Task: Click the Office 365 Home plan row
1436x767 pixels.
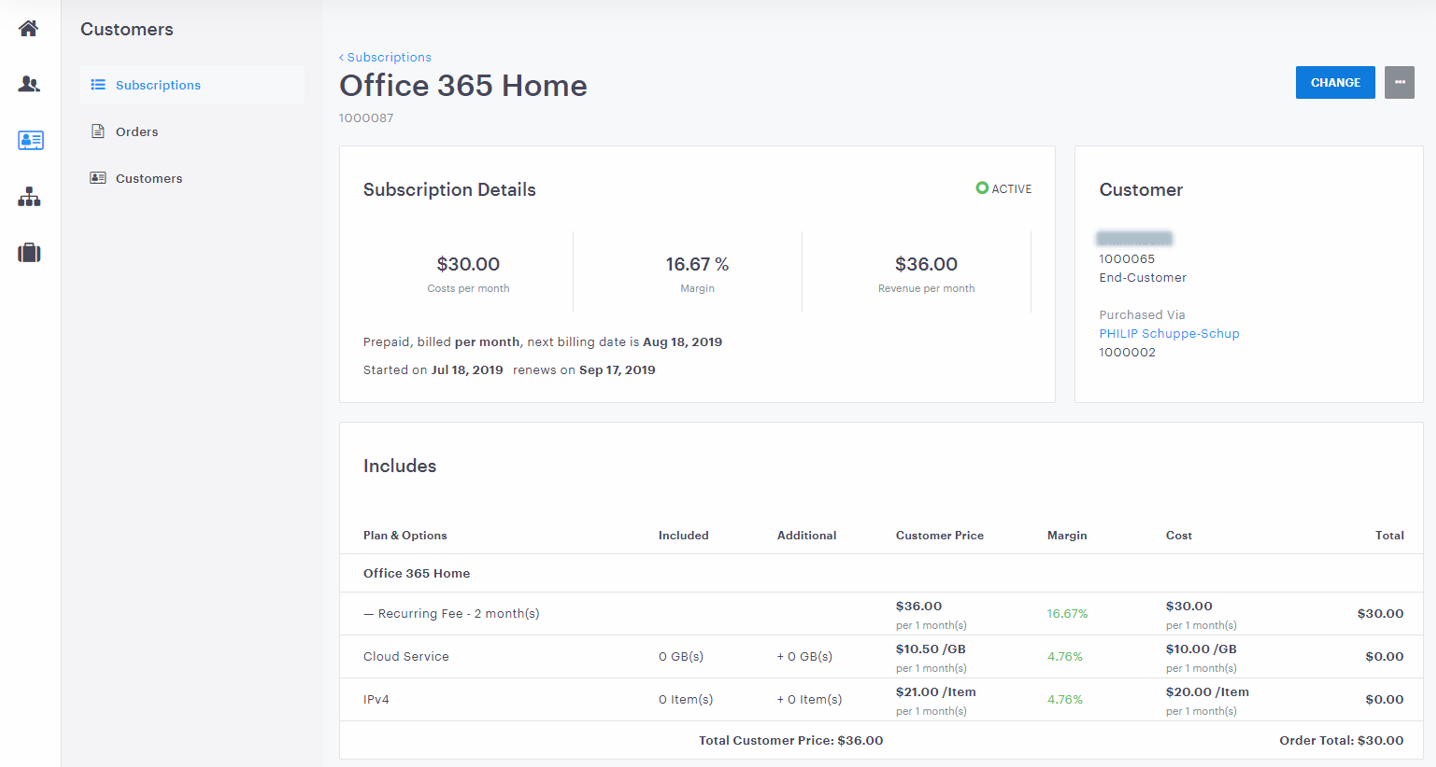Action: 881,573
